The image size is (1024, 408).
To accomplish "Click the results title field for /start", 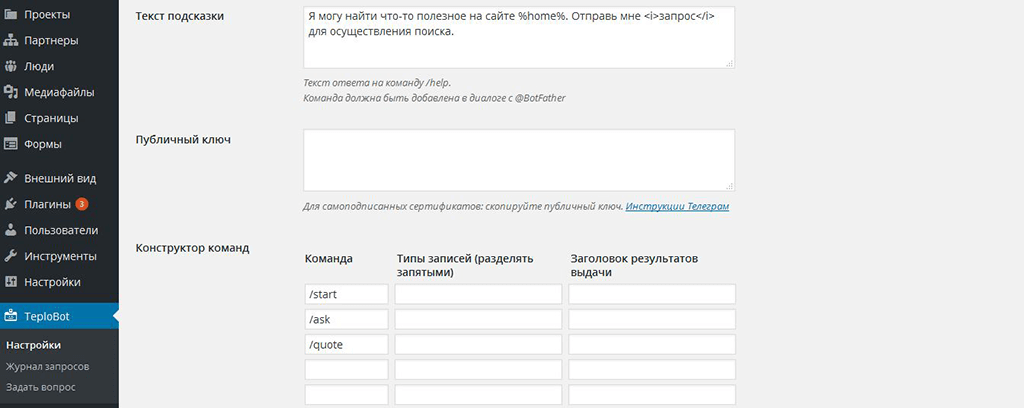I will pos(652,294).
